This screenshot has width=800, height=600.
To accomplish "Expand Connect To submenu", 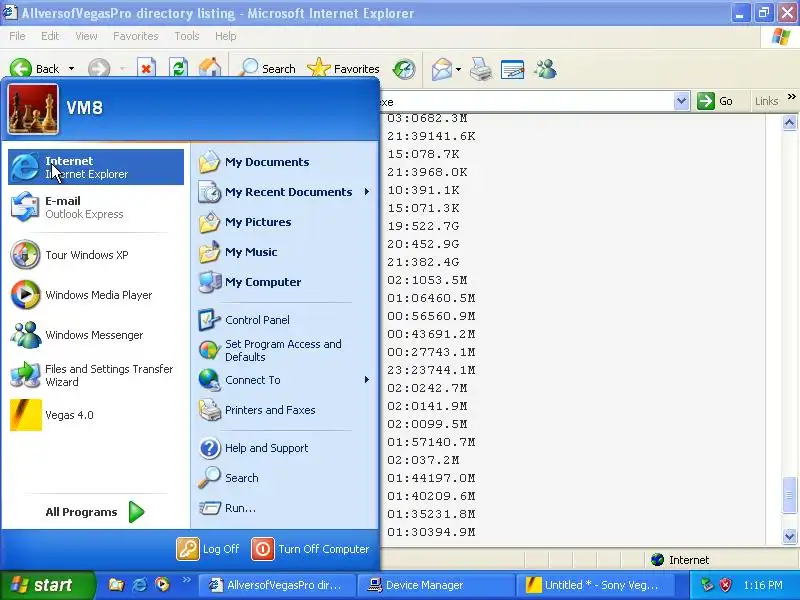I will [284, 380].
